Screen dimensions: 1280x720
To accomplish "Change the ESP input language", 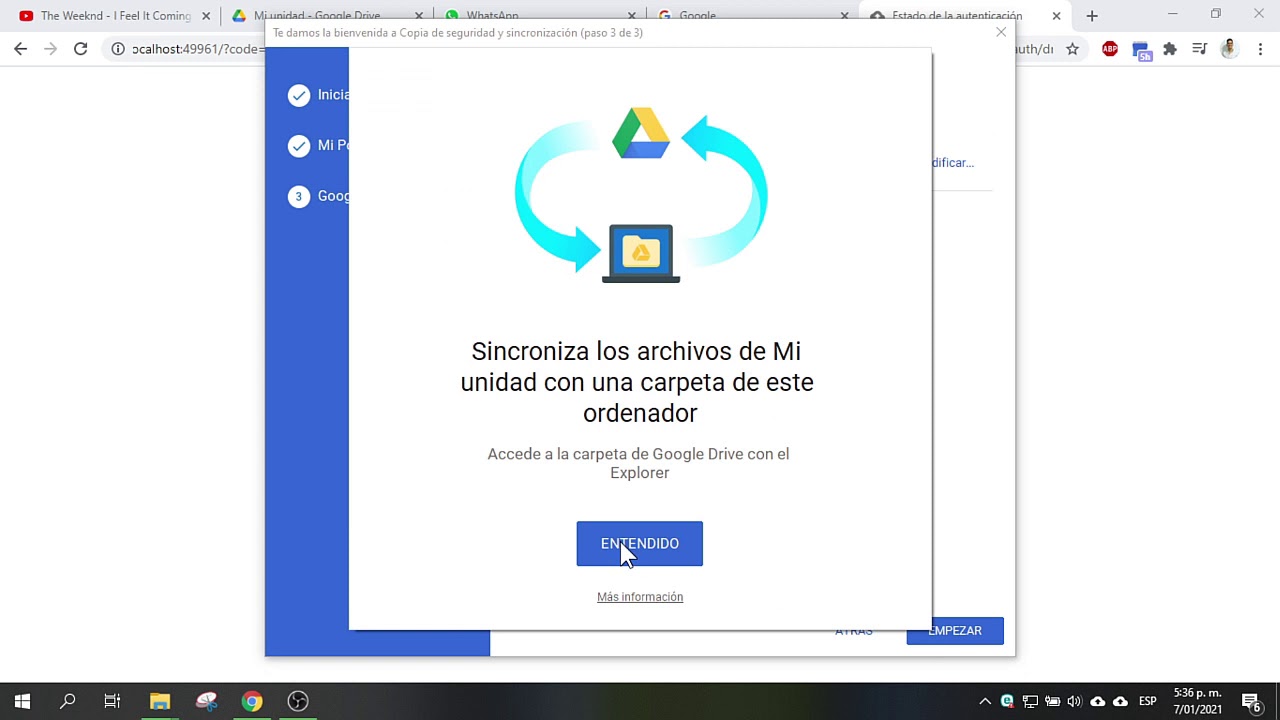I will [x=1148, y=701].
